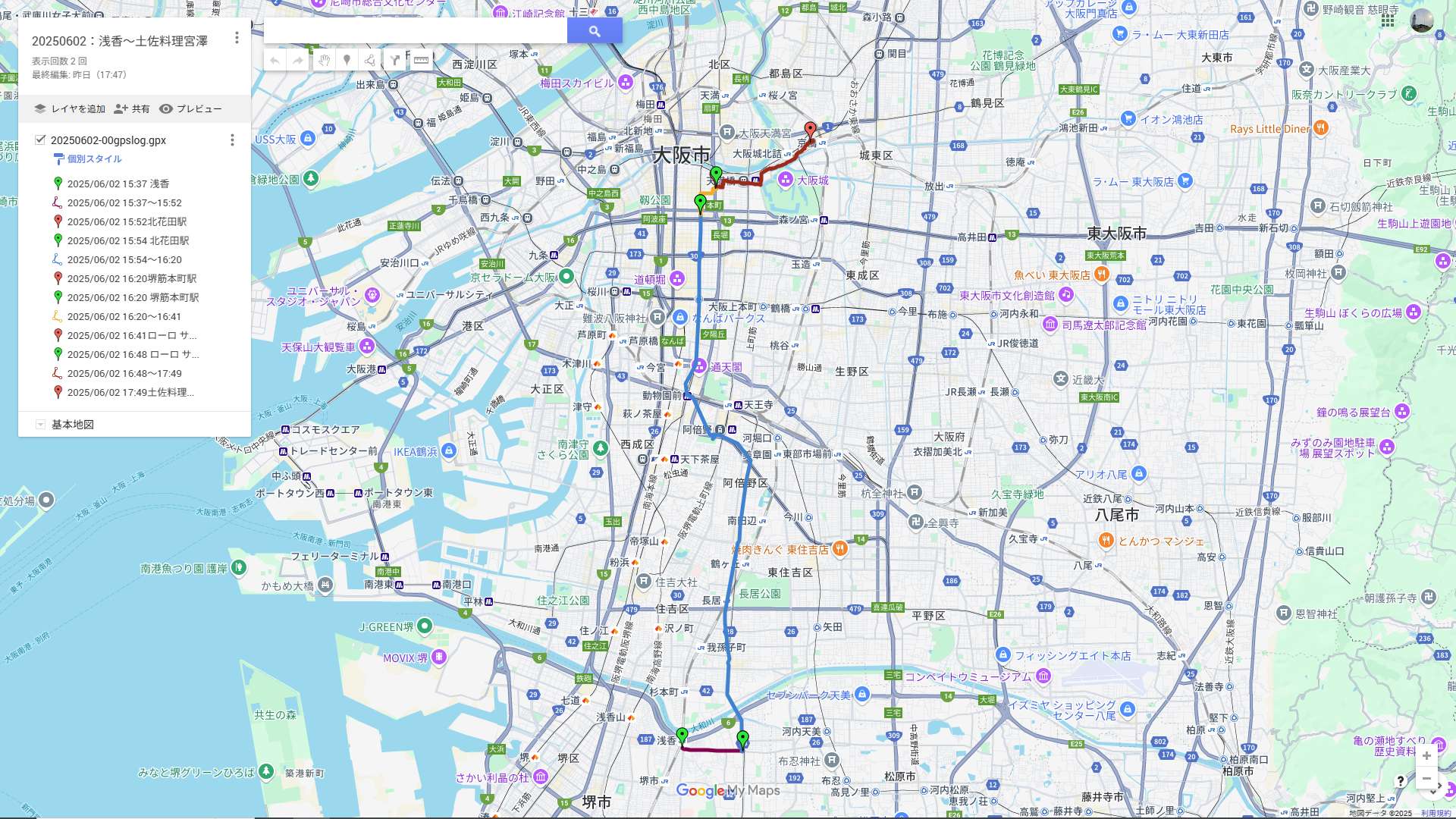Click the red end marker near 京橋
The image size is (1456, 819).
click(x=810, y=130)
